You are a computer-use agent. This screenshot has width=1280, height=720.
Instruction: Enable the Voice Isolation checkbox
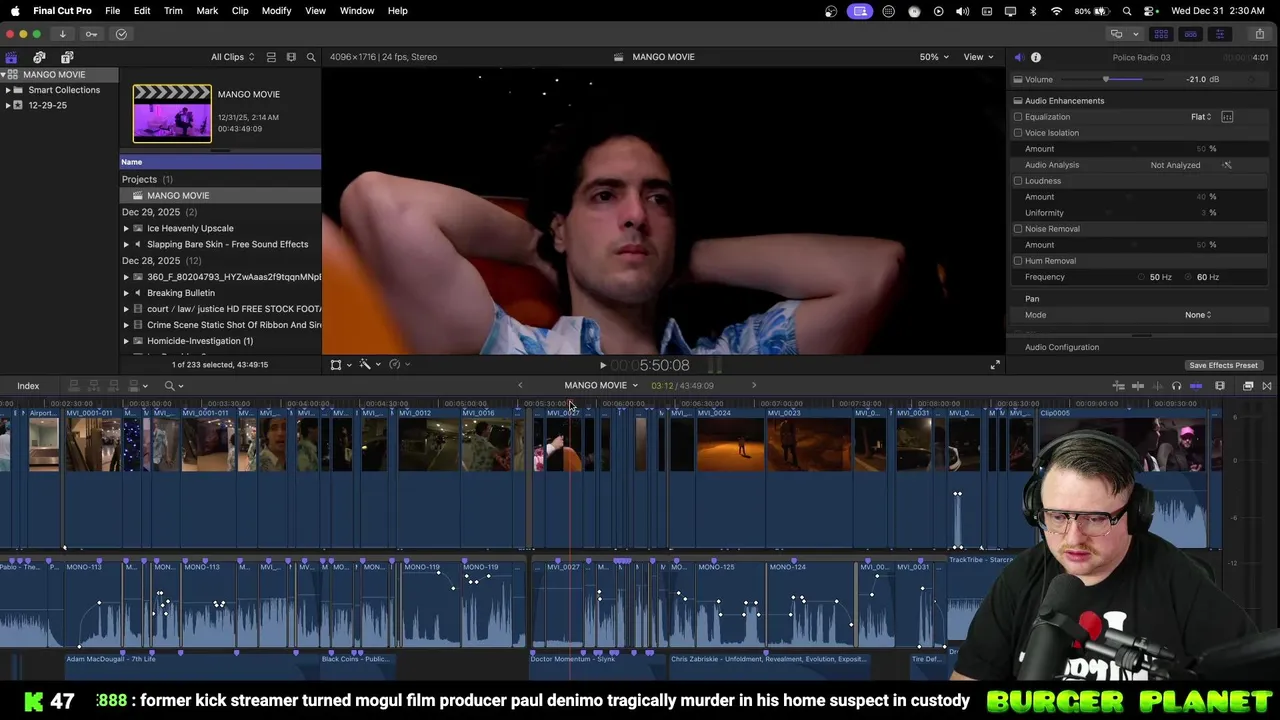1018,133
